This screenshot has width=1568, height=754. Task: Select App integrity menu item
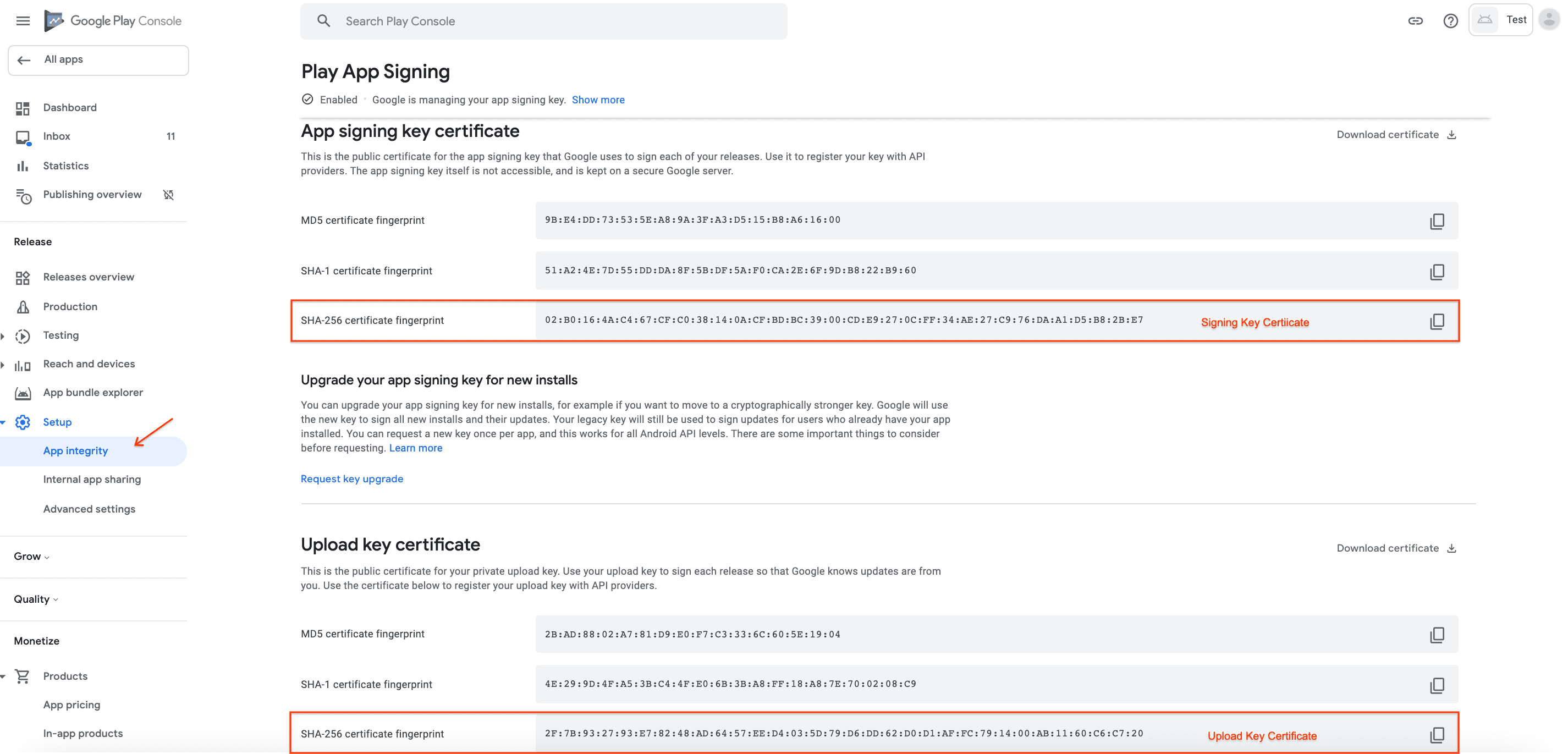(x=75, y=450)
